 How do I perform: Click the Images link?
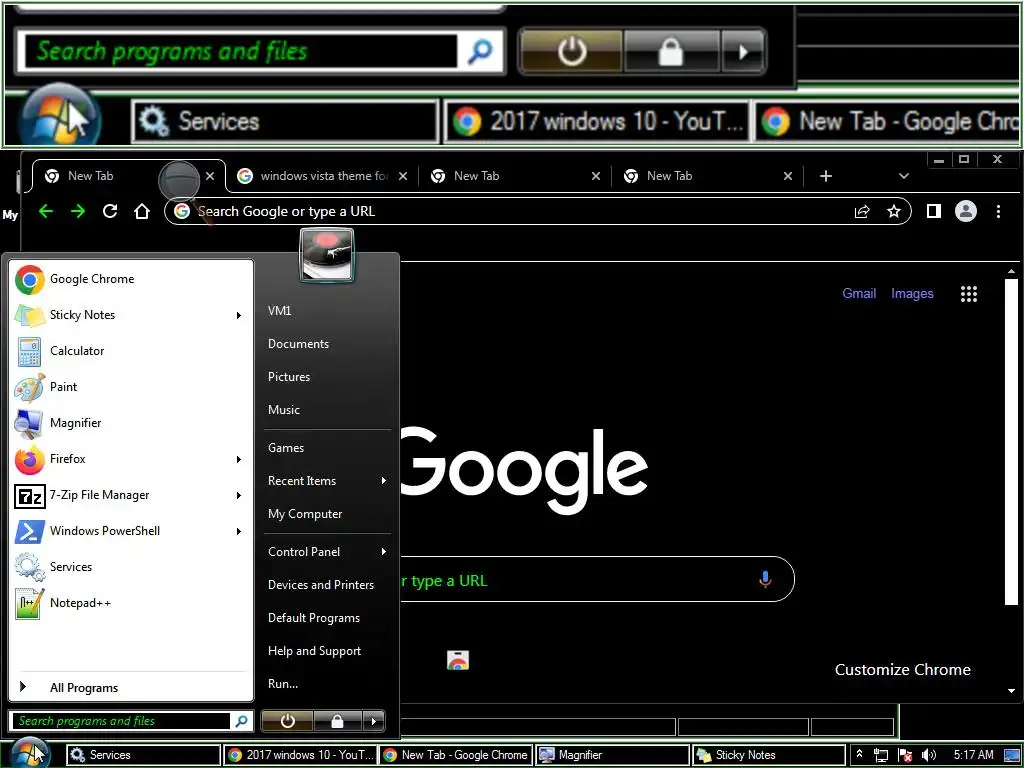pos(912,294)
